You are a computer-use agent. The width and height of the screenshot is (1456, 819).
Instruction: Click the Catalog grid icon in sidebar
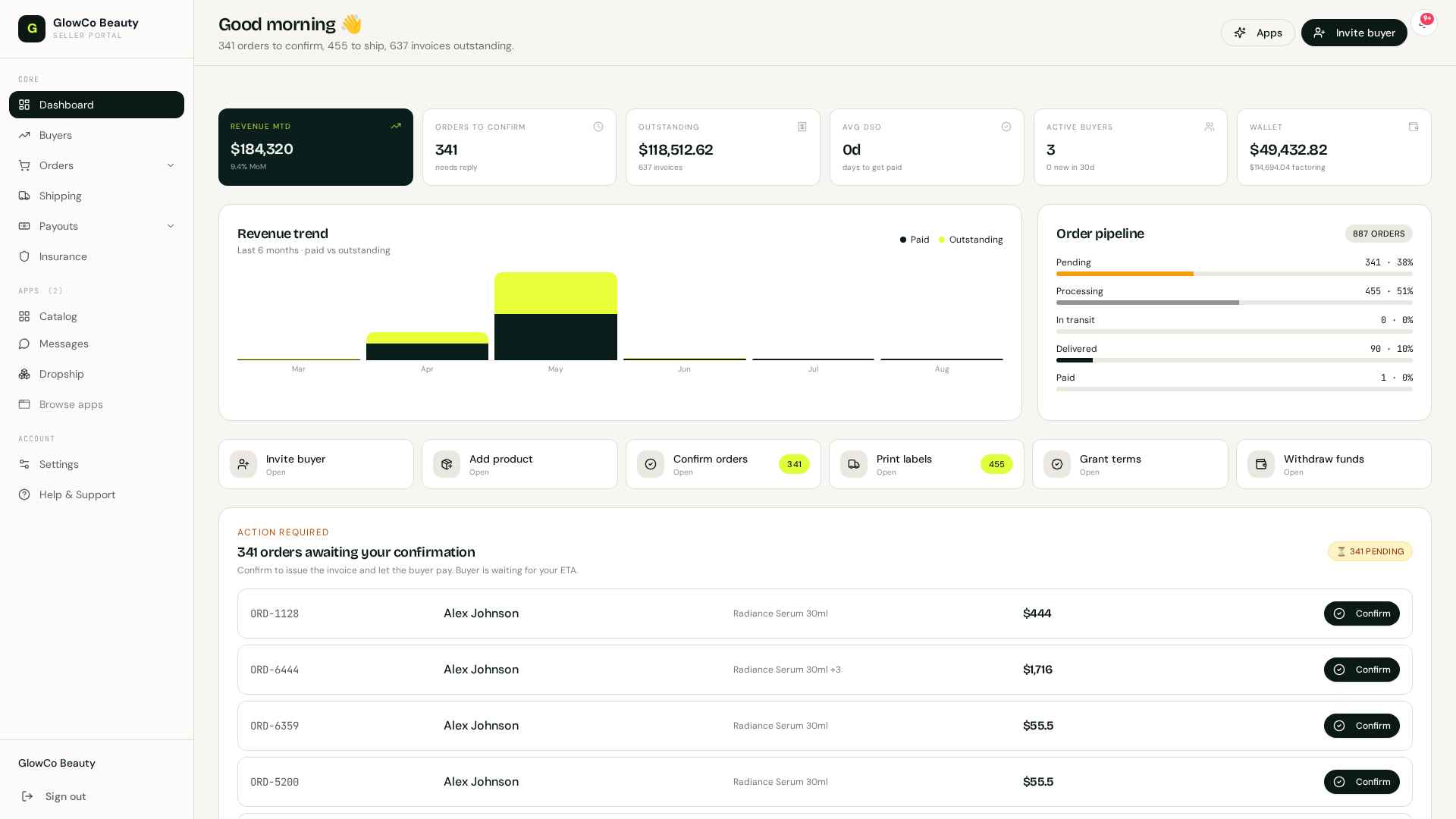pos(24,316)
